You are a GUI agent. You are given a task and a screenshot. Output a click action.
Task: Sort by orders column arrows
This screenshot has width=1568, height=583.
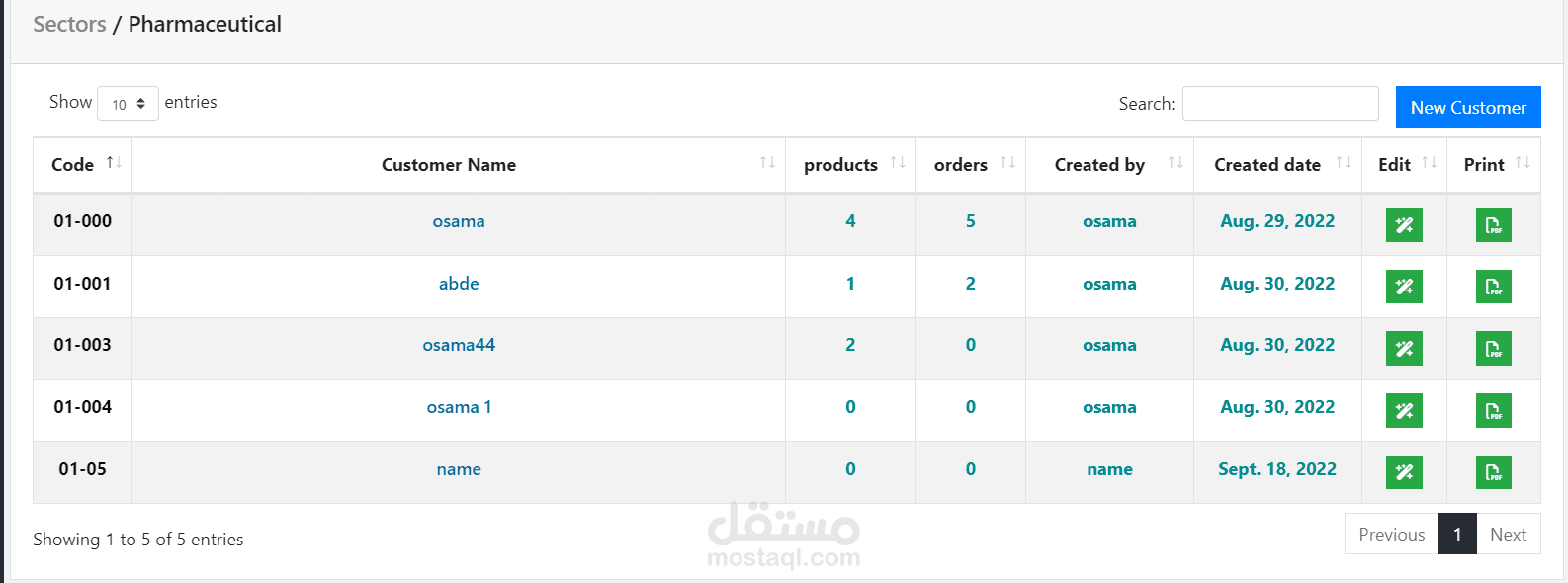click(x=1007, y=163)
